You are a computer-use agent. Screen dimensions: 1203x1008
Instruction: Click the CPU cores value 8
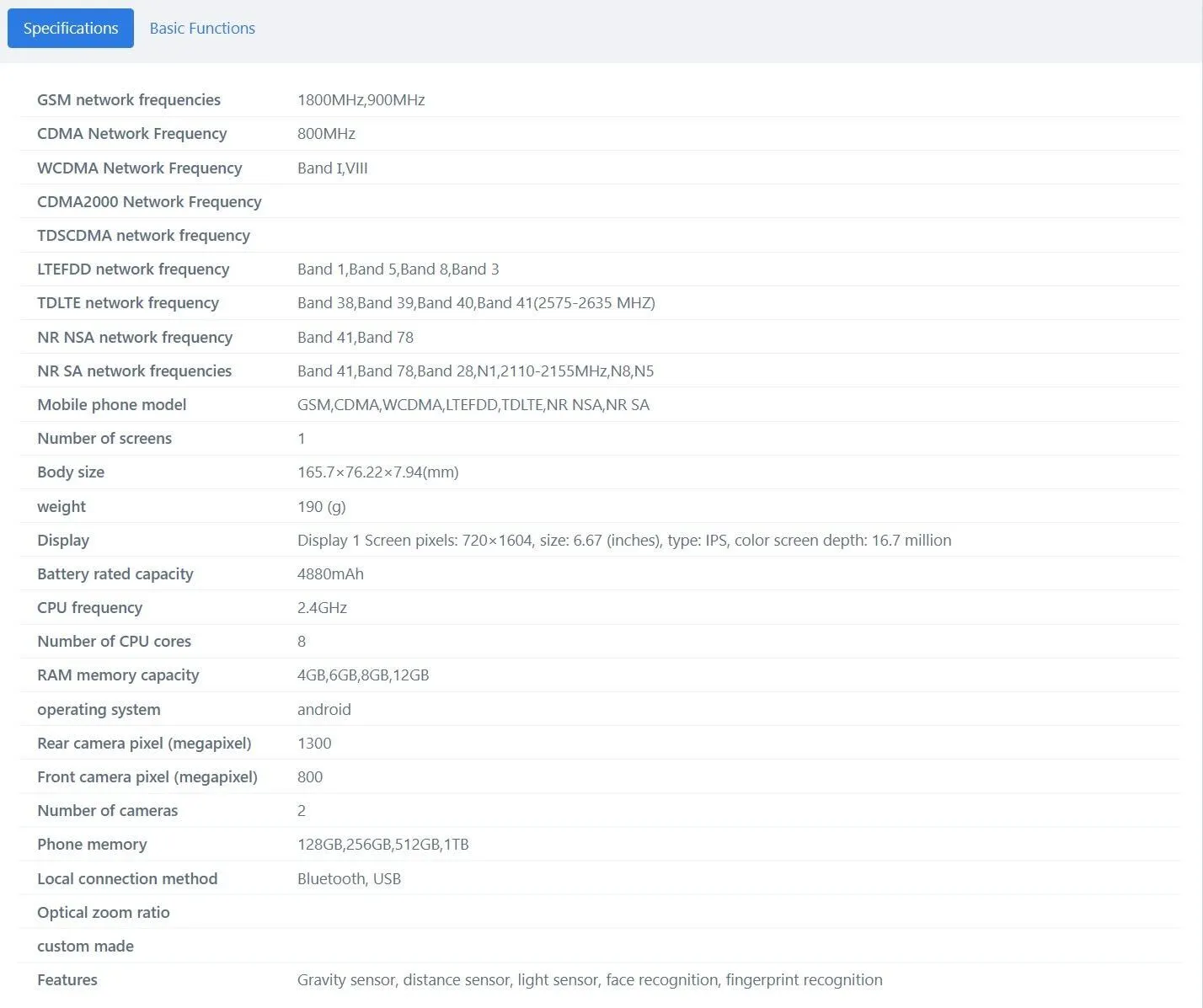point(302,641)
